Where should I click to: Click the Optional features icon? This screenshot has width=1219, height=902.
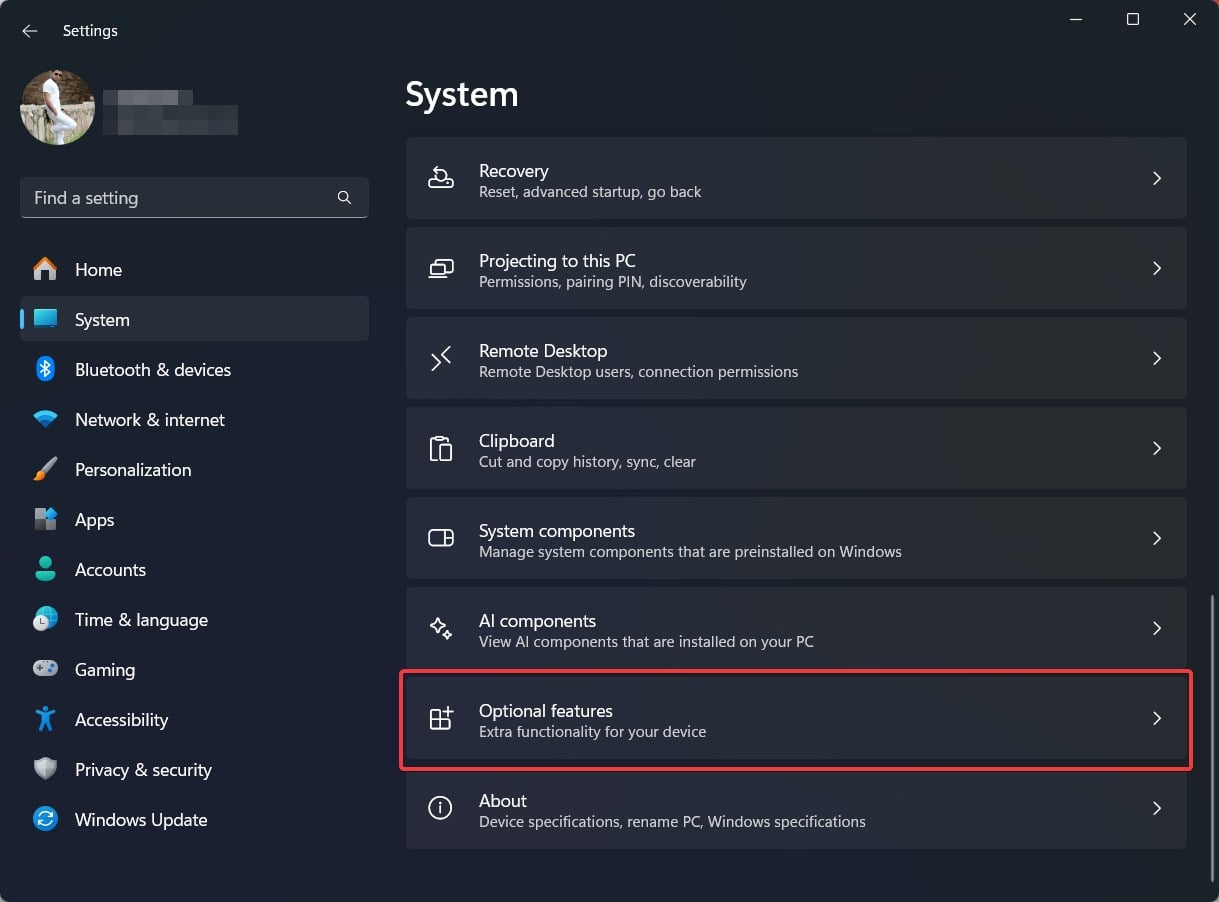point(440,718)
